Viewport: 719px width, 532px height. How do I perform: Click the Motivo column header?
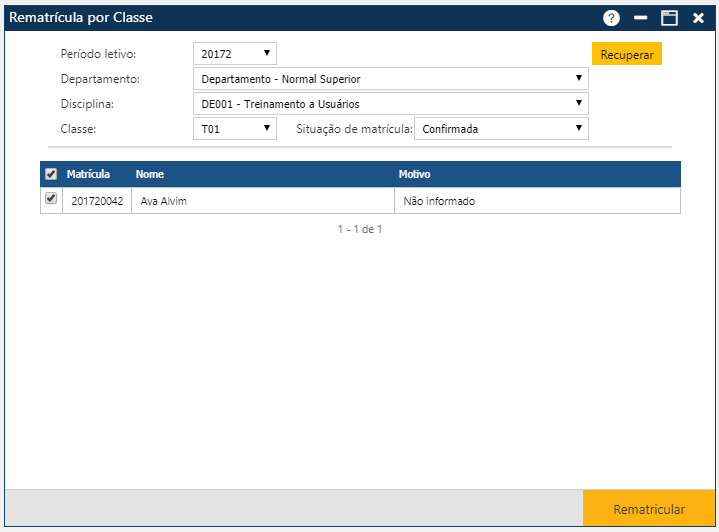414,174
